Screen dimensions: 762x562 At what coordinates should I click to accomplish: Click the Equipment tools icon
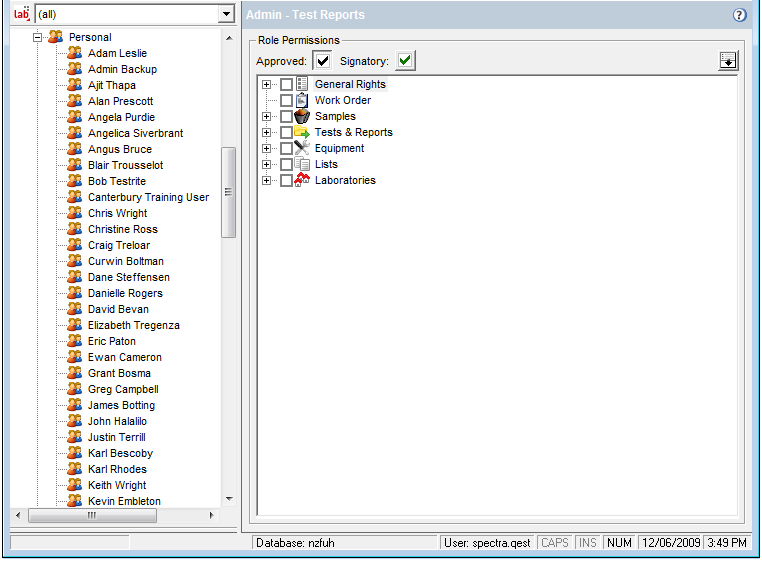click(x=302, y=149)
